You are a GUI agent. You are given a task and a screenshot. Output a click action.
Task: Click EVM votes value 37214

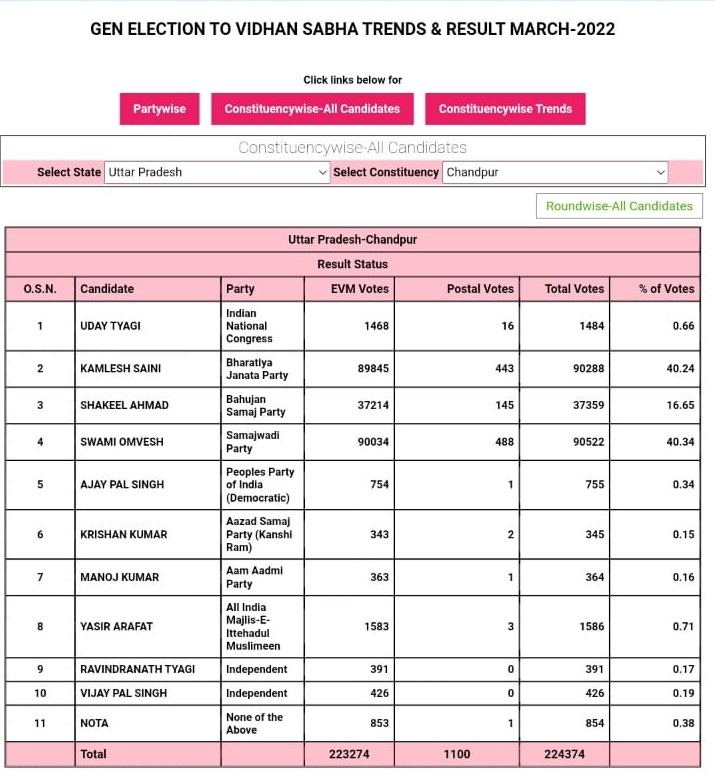click(373, 405)
